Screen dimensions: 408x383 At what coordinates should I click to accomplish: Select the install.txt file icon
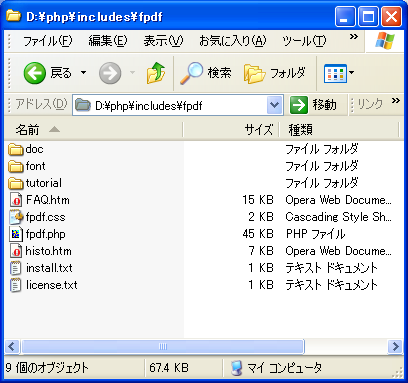pos(16,268)
